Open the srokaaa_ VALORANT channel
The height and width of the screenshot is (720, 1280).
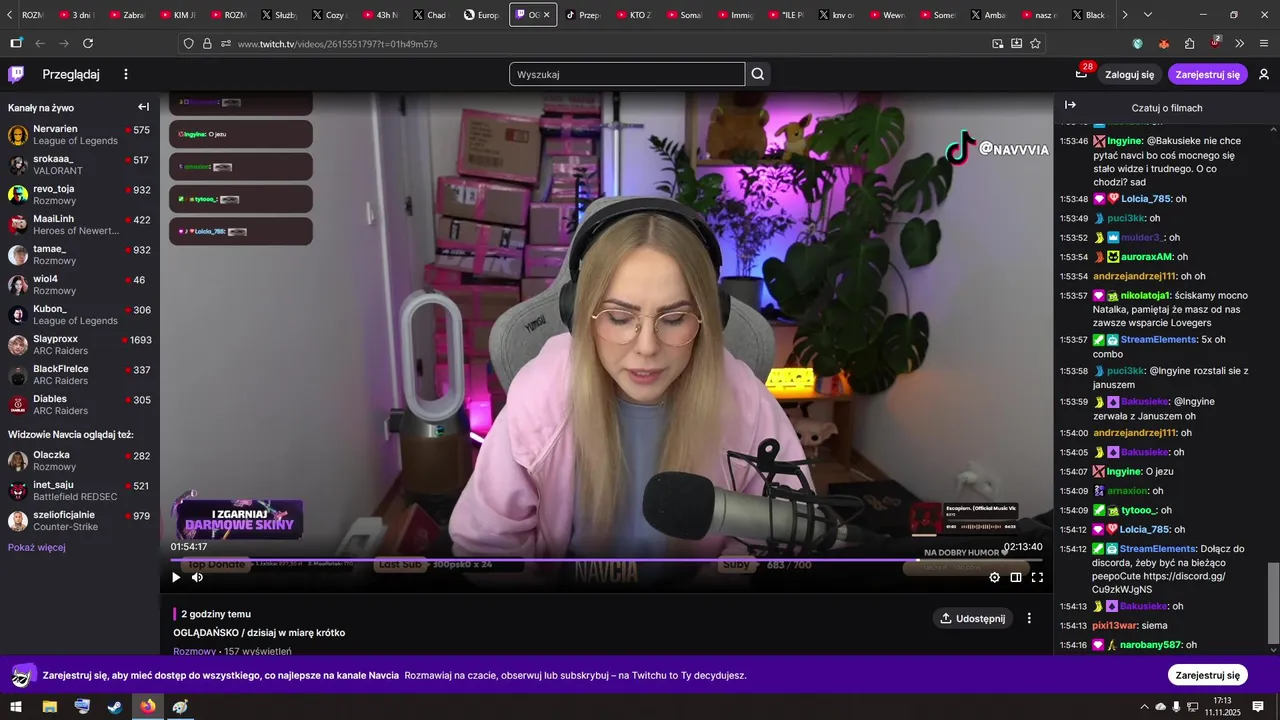[79, 165]
